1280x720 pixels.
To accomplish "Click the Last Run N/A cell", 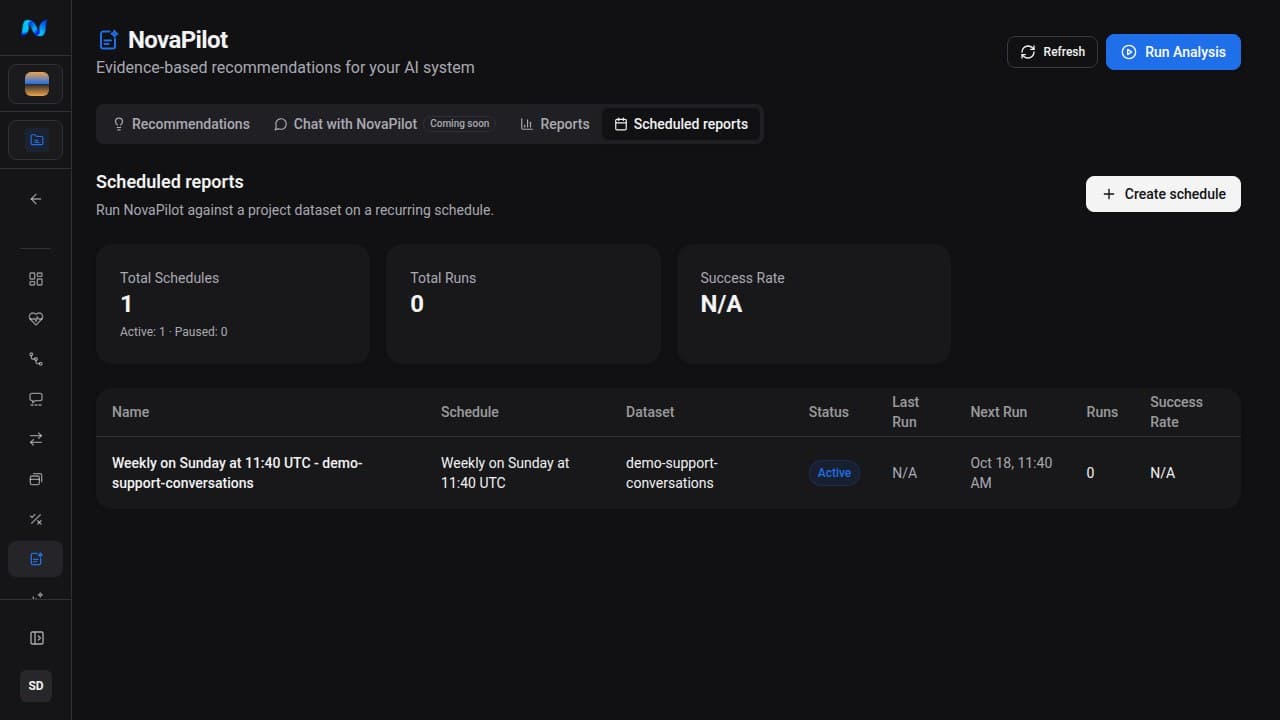I will click(904, 473).
